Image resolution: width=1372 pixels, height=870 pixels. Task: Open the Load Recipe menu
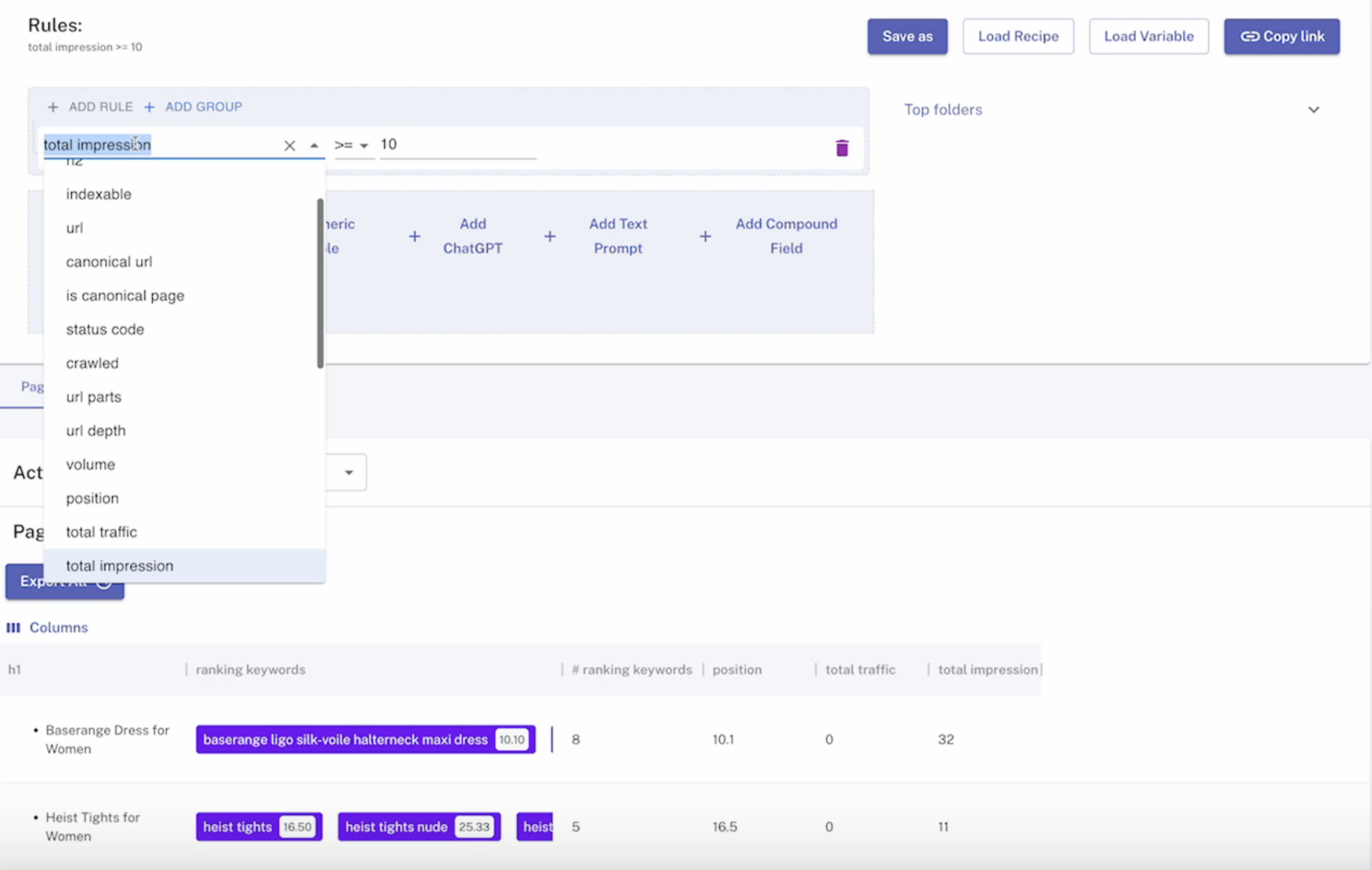click(x=1018, y=36)
